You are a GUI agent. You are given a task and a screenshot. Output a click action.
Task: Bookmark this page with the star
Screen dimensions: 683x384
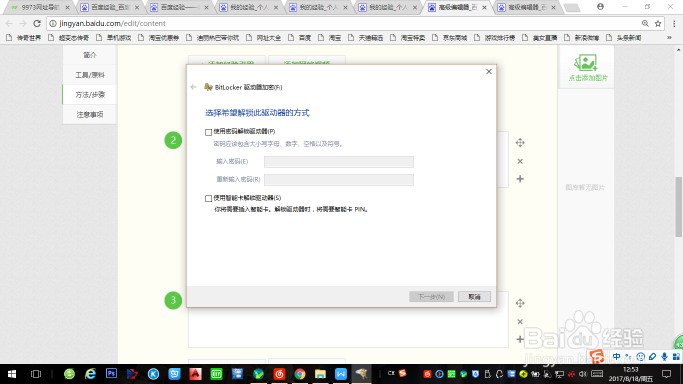[x=658, y=24]
